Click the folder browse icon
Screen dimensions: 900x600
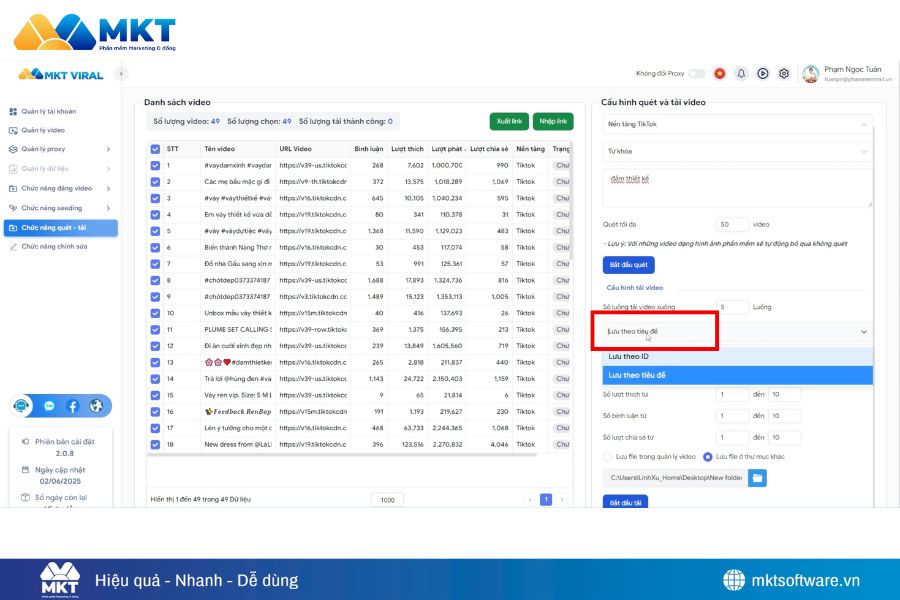click(x=758, y=478)
